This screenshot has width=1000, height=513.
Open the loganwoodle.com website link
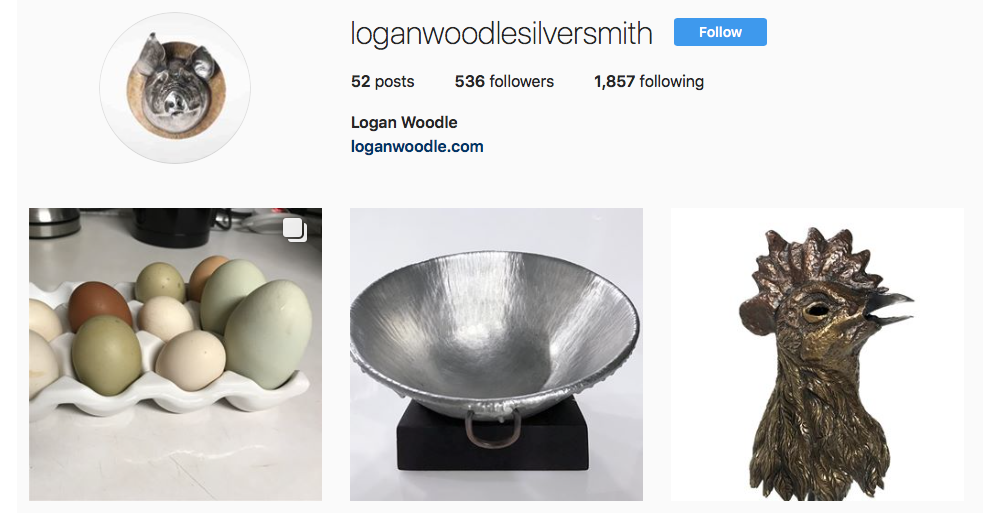(417, 147)
